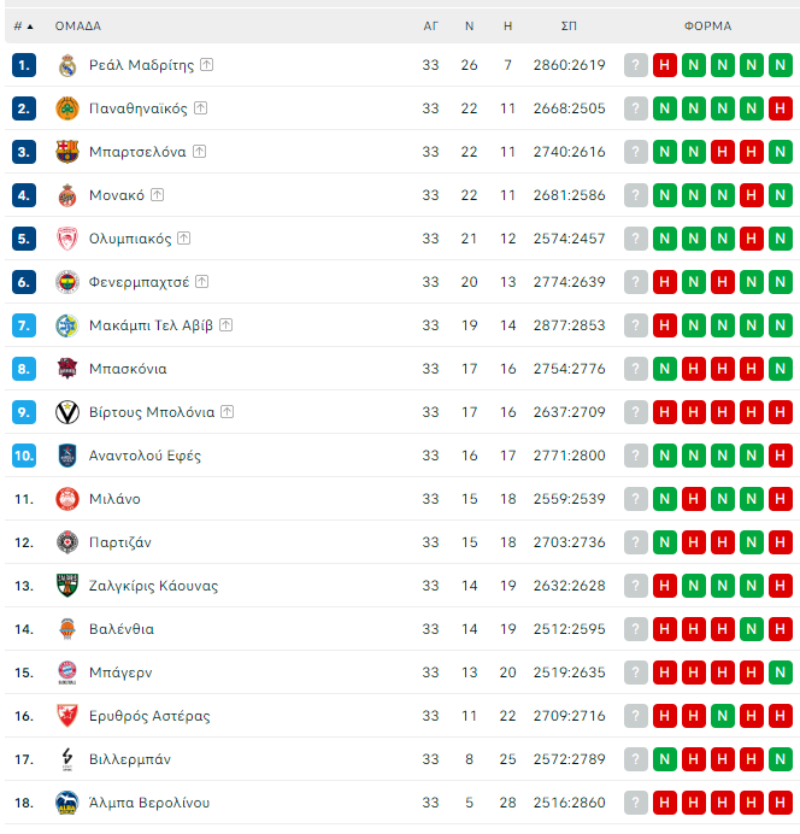Click the Bayern team logo
Screen dimensions: 800x834
coord(67,673)
